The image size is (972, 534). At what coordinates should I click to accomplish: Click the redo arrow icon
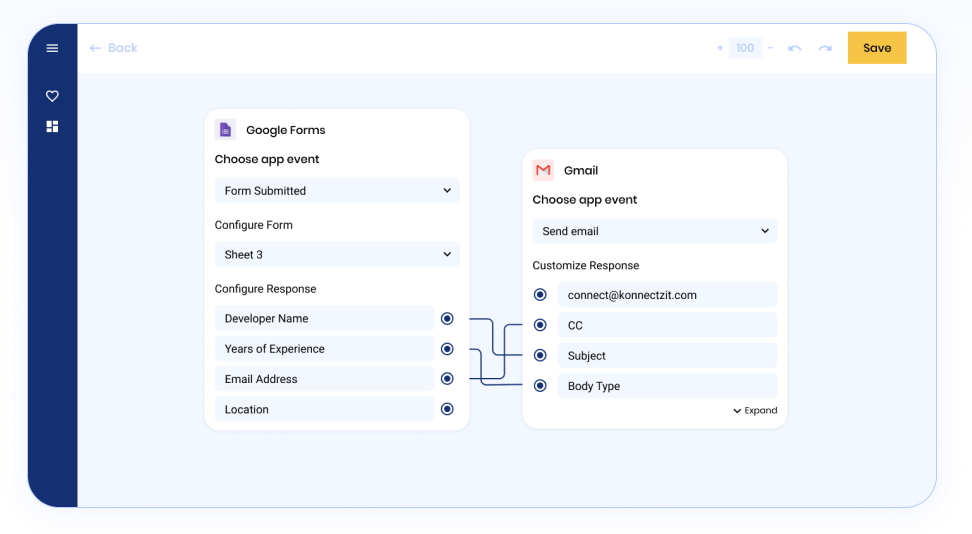point(825,48)
